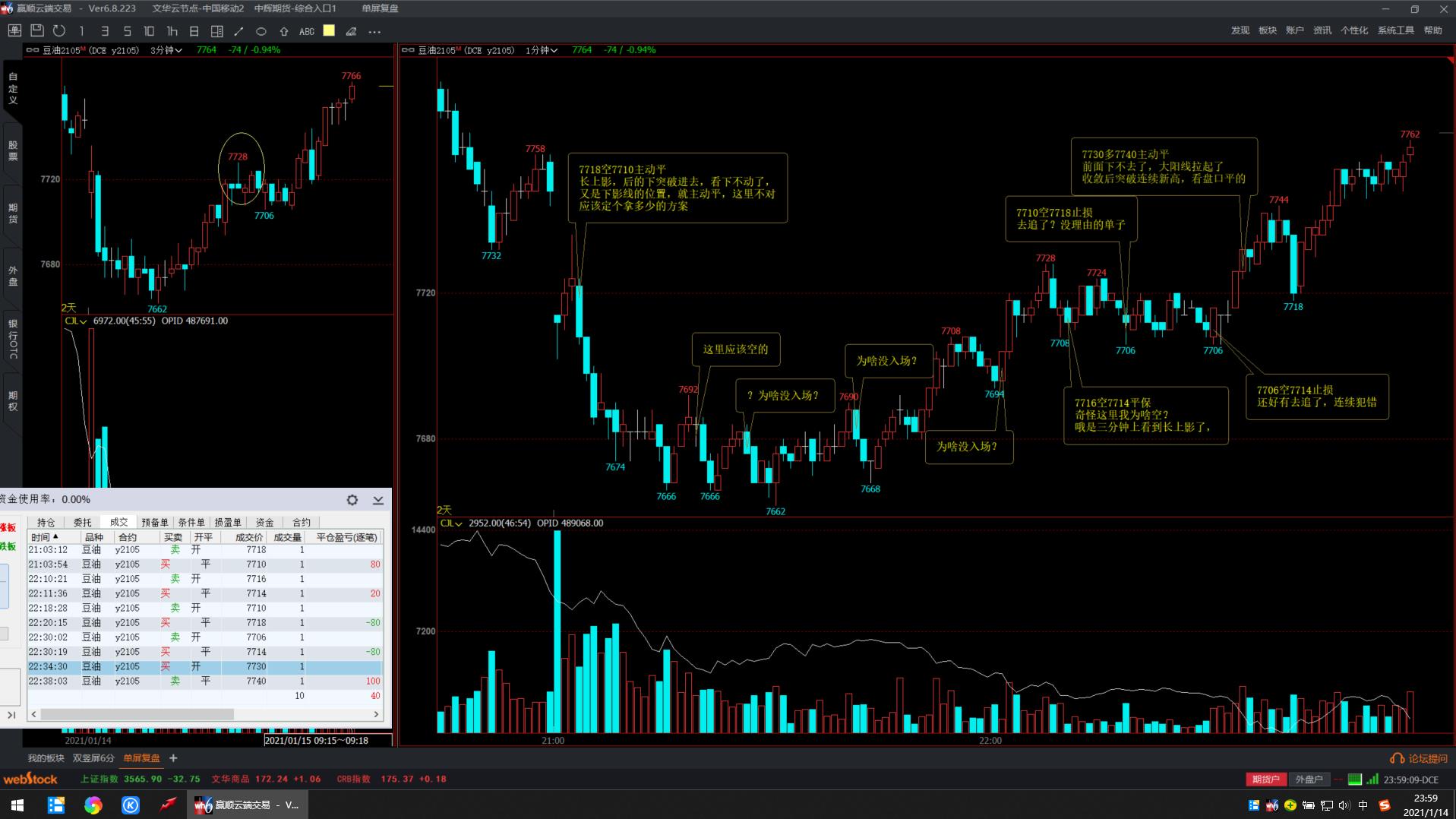This screenshot has height=819, width=1456.
Task: Select the up arrow marker tool
Action: point(284,31)
